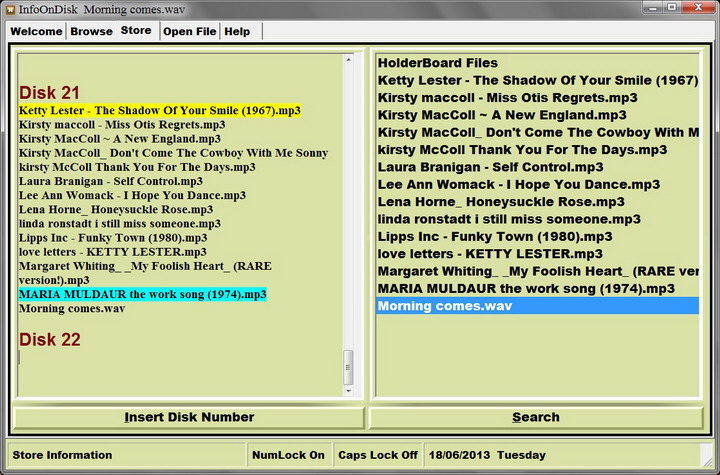Select Margaret Whiting My Foolish Heart in HolderBoard list
720x475 pixels.
click(x=537, y=271)
